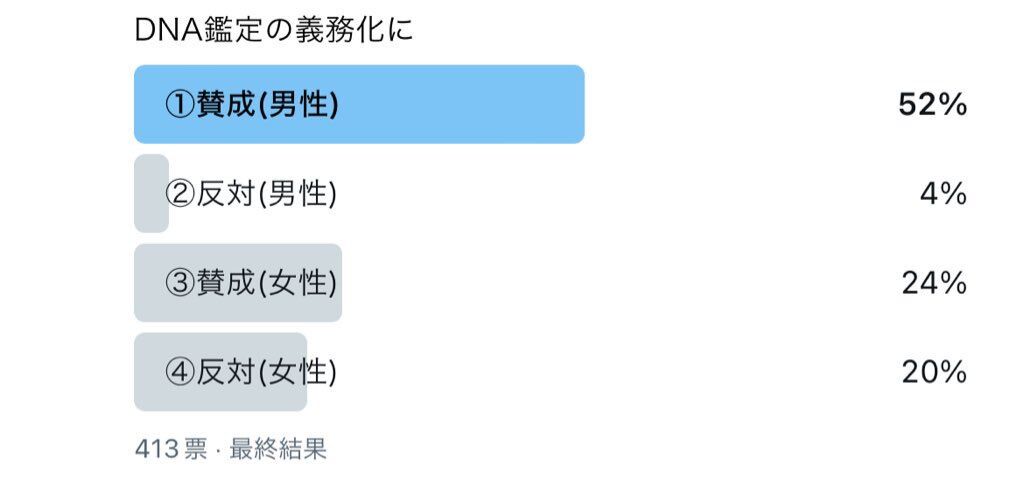Click the DNA鑑定 text in poll title
Viewport: 1024px width, 480px height.
(x=198, y=31)
